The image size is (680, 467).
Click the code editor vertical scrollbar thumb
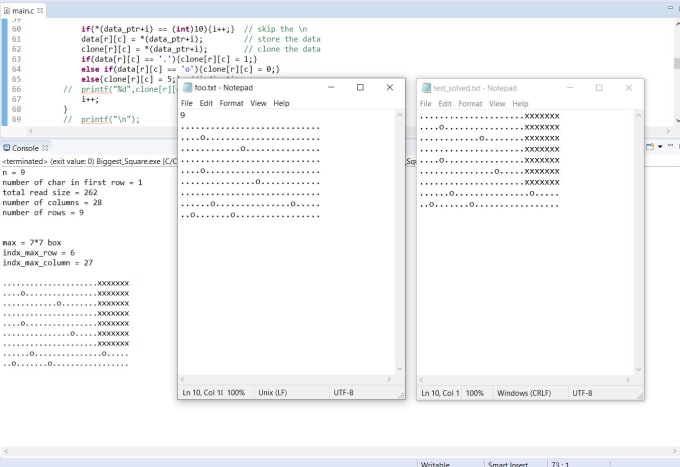(x=677, y=63)
